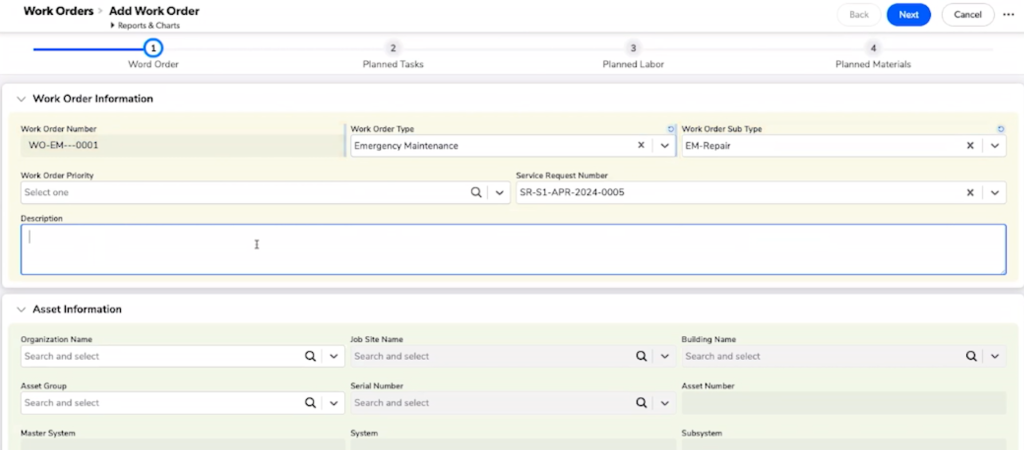Click the Building Name search icon
The height and width of the screenshot is (450, 1024).
[971, 356]
